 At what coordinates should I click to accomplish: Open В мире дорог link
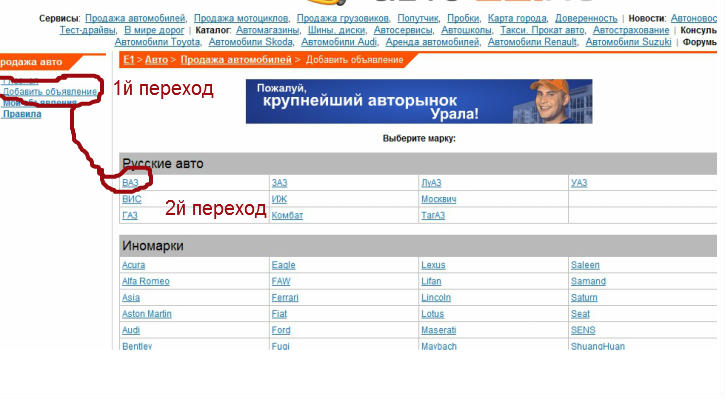click(x=154, y=30)
